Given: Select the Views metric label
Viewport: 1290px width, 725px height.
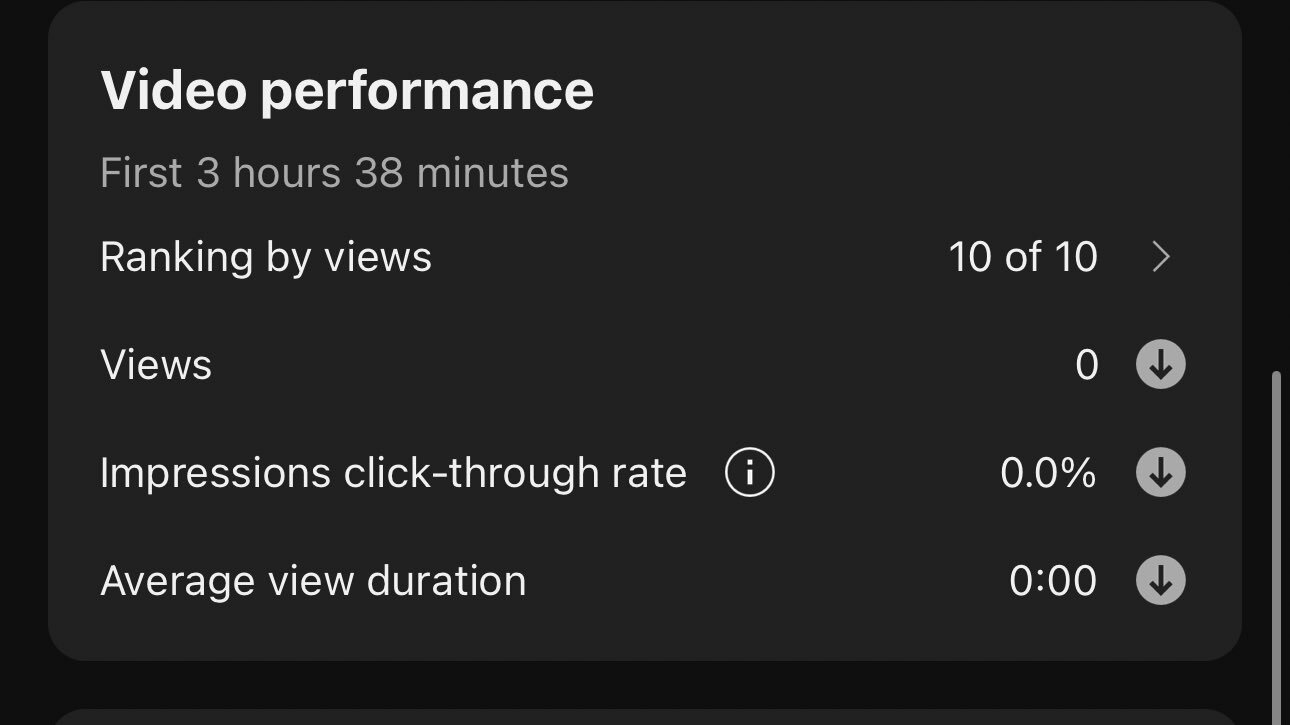Looking at the screenshot, I should click(x=156, y=365).
